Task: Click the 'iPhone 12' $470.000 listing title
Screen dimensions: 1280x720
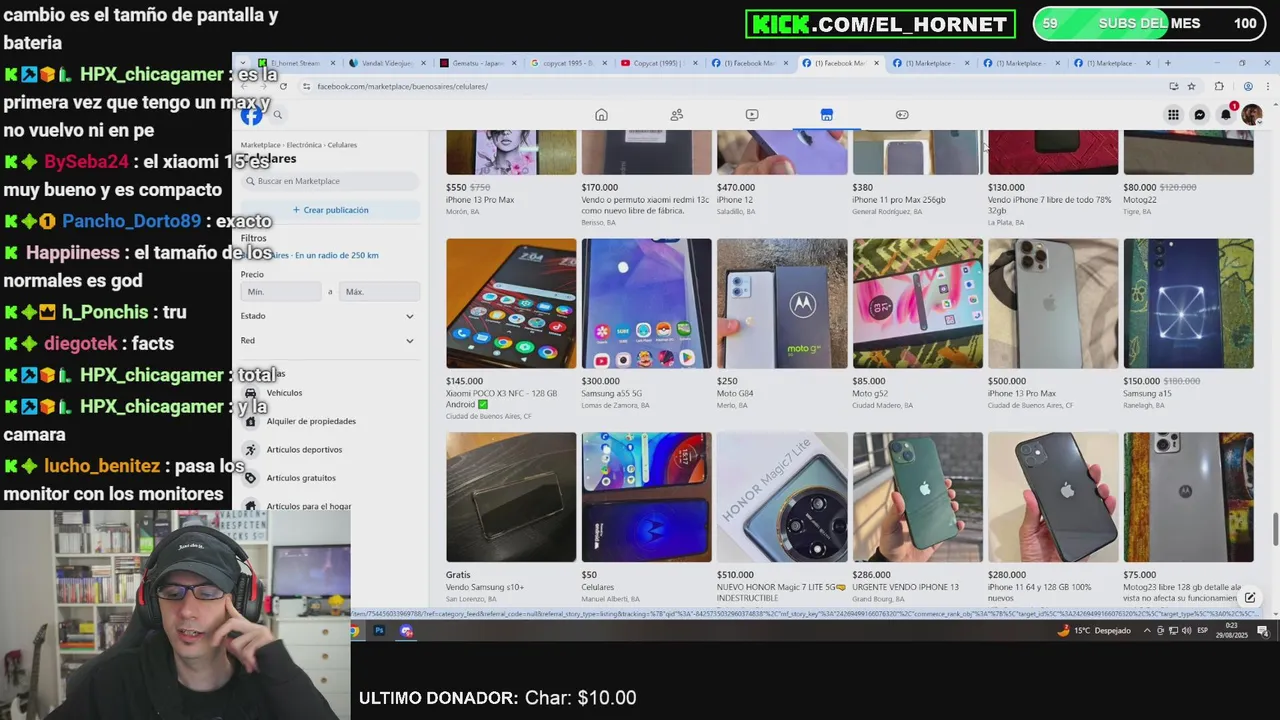Action: click(735, 200)
